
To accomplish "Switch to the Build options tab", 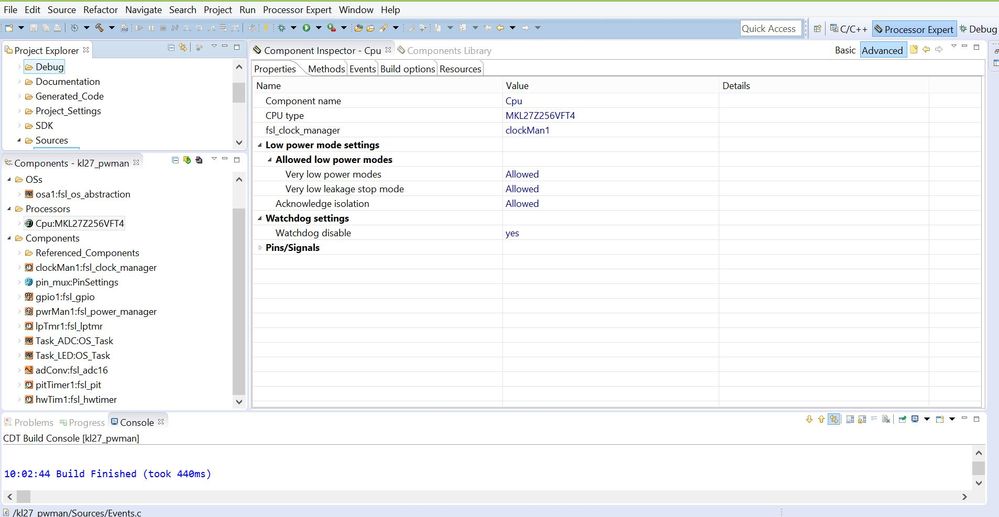I will pos(408,69).
